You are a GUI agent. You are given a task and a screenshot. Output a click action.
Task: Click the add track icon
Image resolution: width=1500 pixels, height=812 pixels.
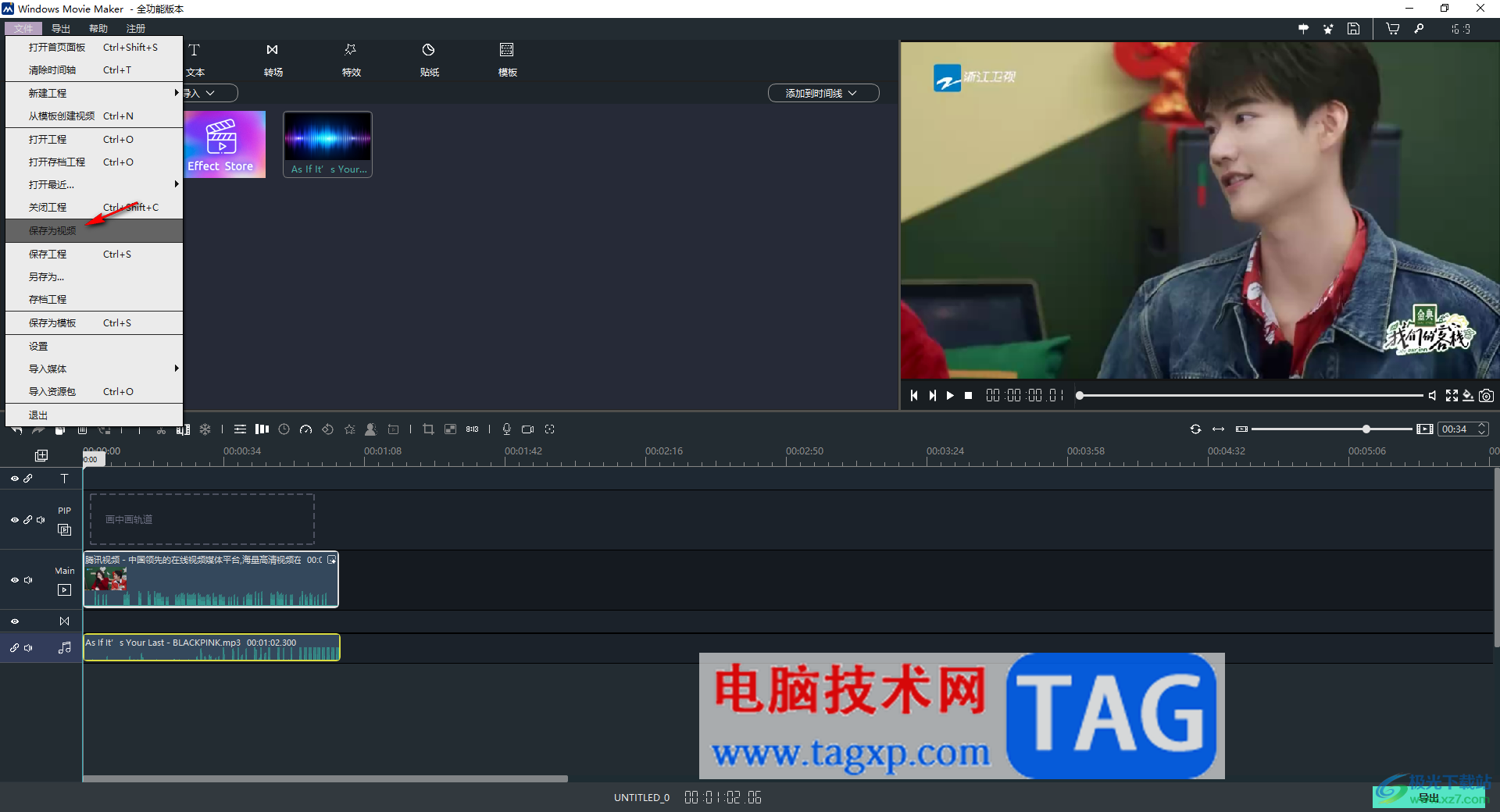tap(41, 455)
